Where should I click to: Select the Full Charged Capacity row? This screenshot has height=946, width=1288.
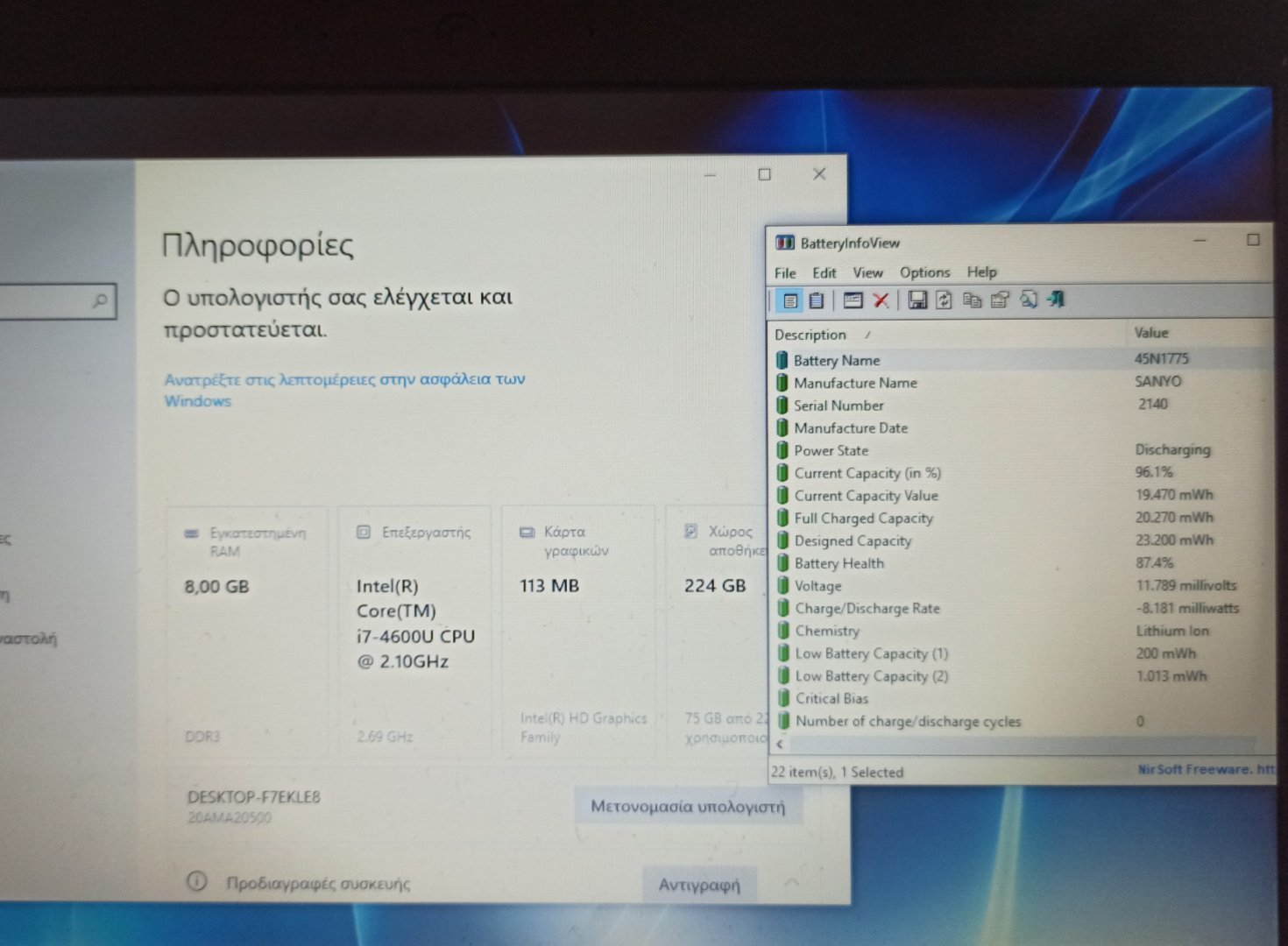(x=1022, y=518)
